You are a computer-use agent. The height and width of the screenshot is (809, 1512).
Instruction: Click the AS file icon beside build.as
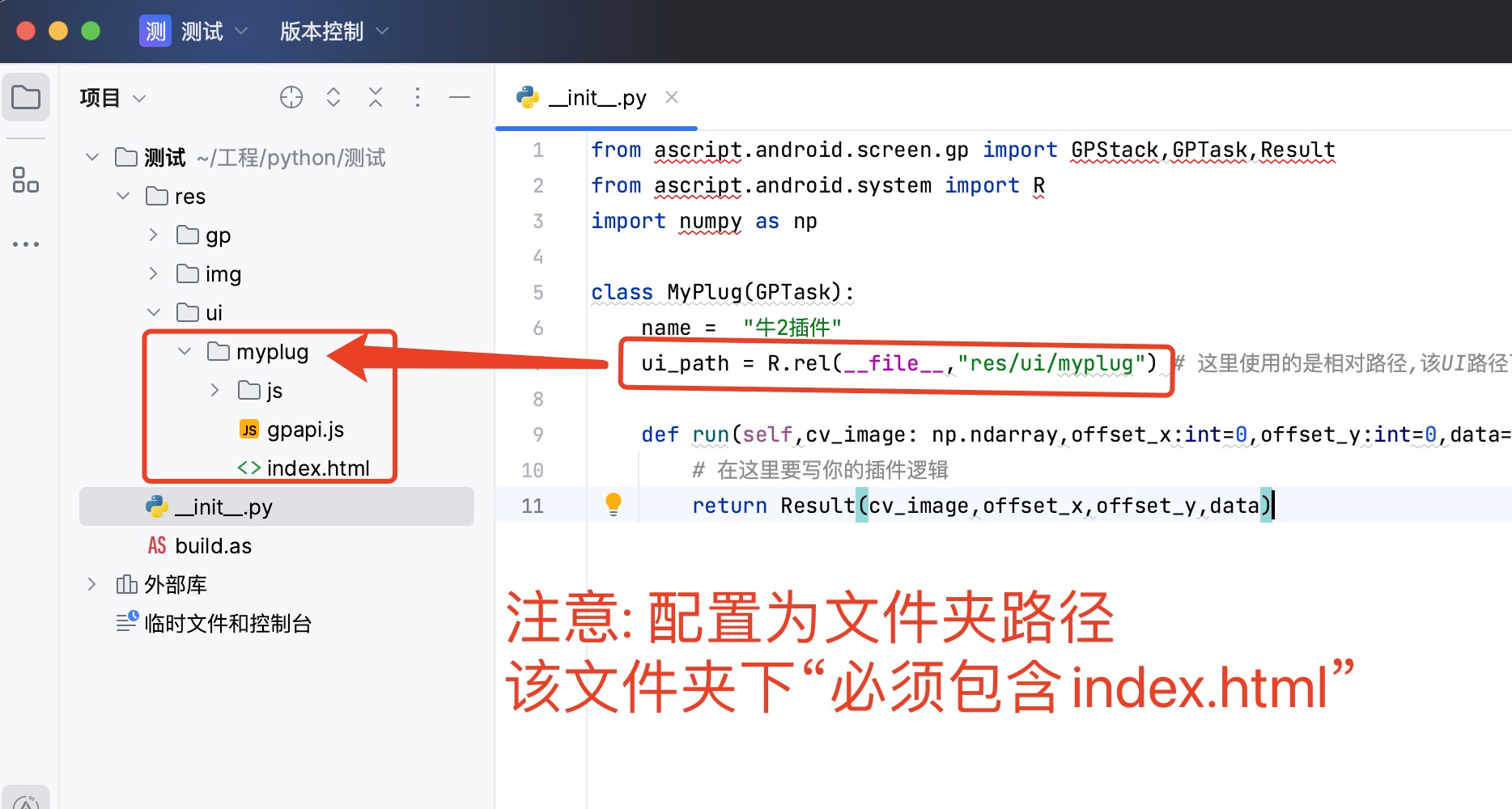[157, 546]
